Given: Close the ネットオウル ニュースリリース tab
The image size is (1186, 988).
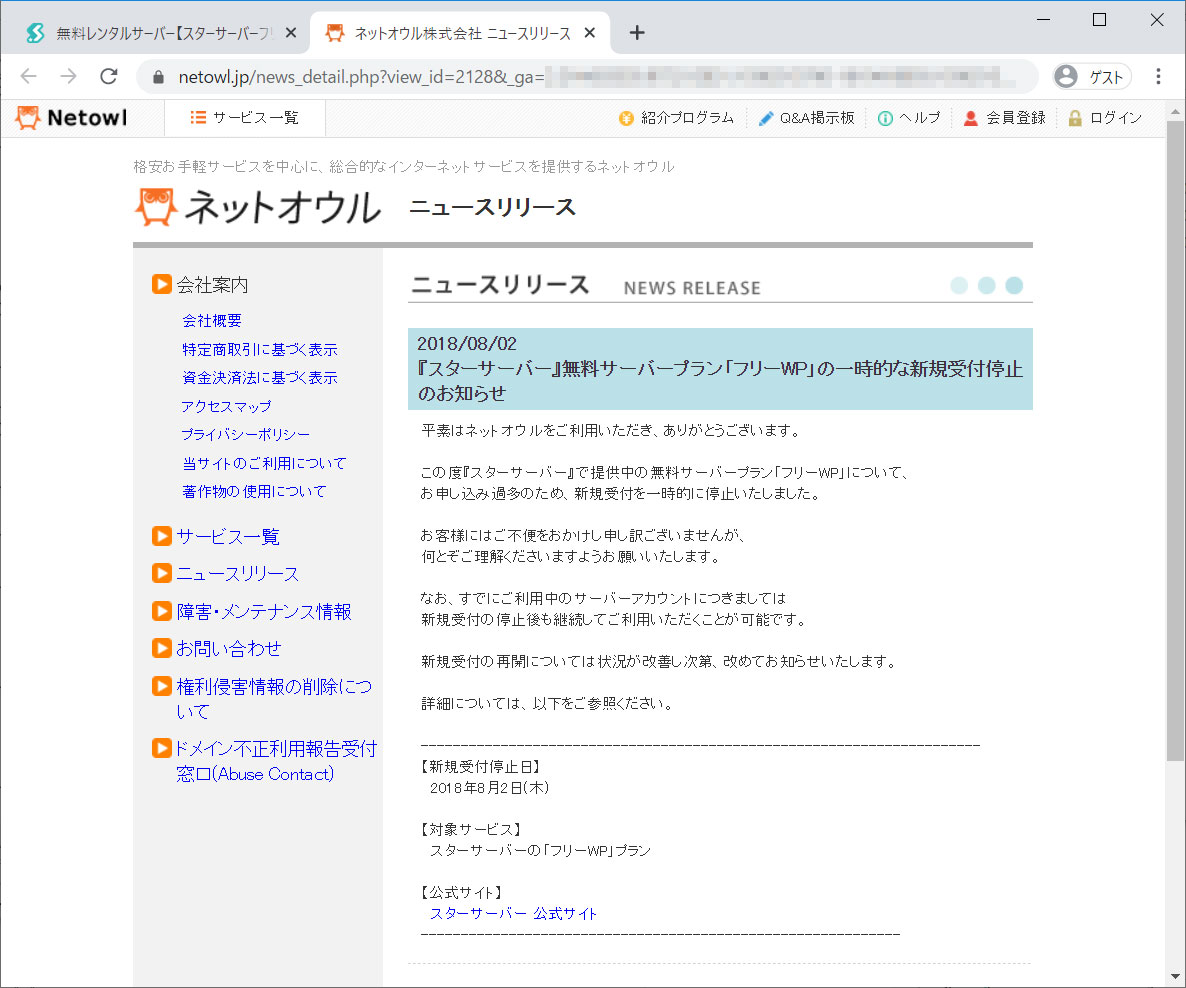Looking at the screenshot, I should pyautogui.click(x=590, y=33).
